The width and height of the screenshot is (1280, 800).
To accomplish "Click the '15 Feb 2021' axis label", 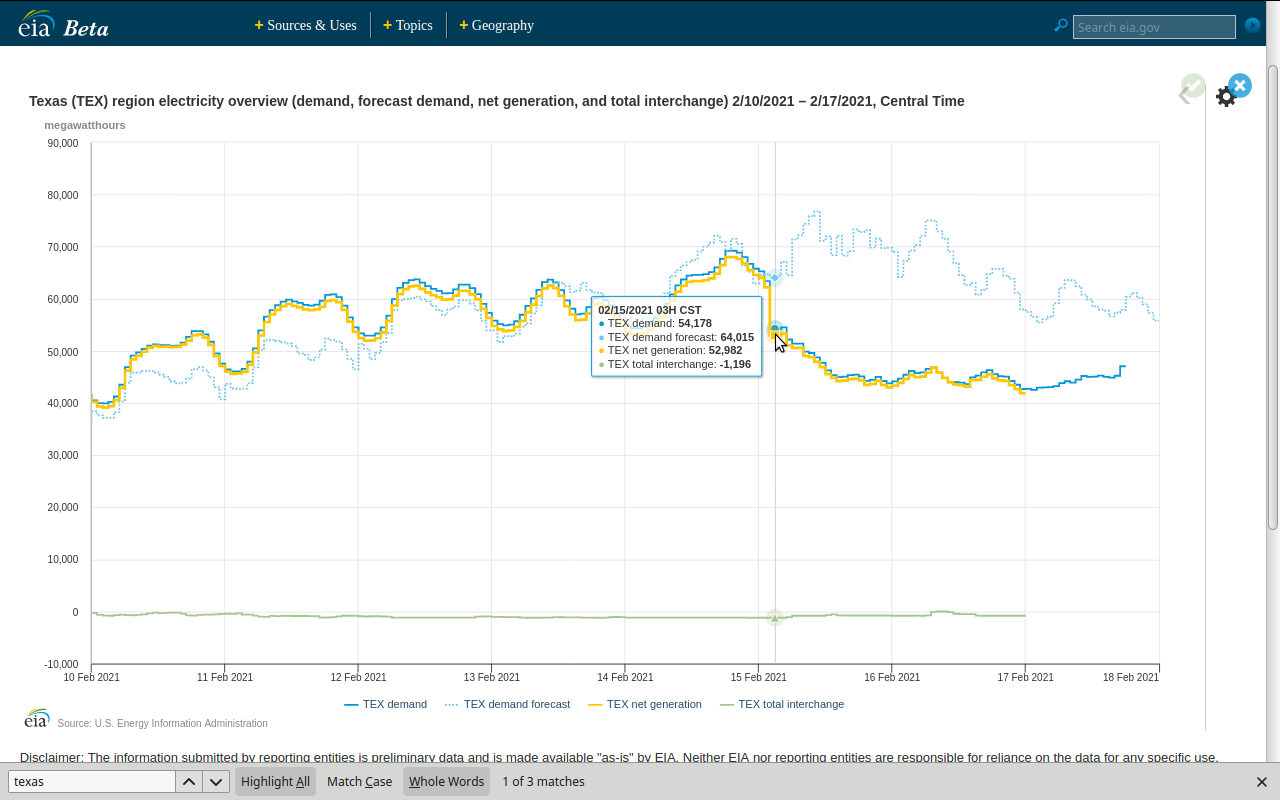I will 759,677.
